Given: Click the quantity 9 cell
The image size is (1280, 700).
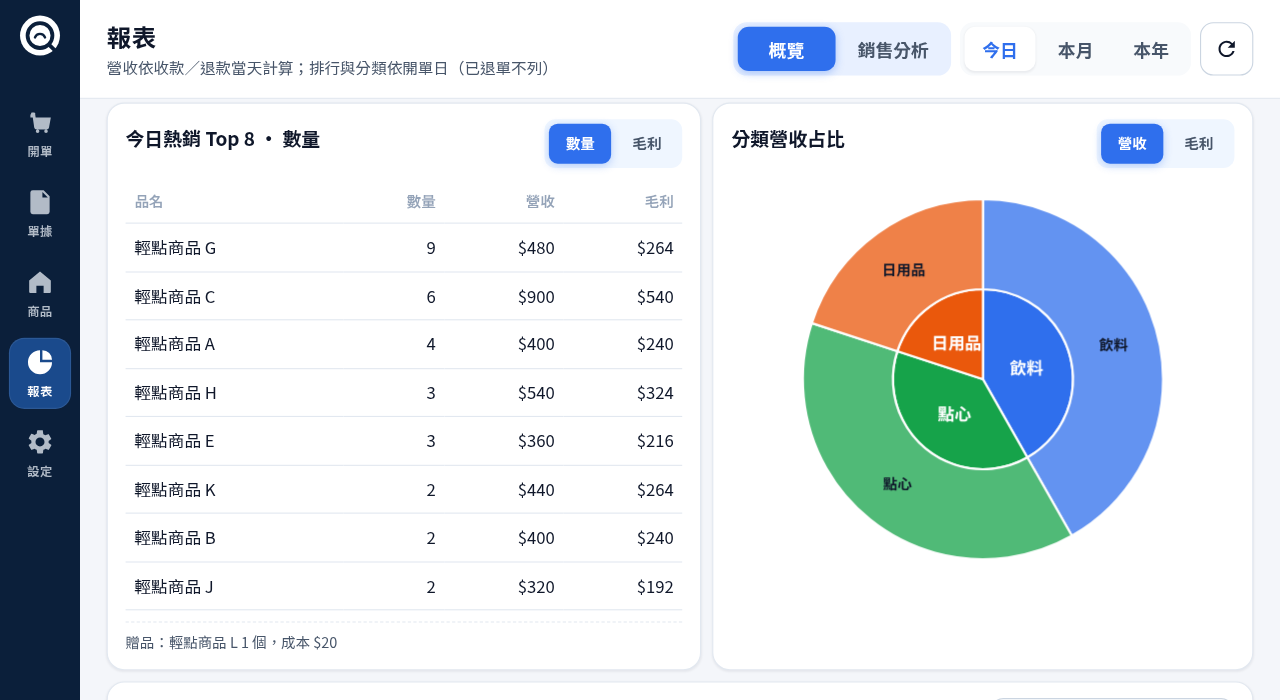Looking at the screenshot, I should coord(431,248).
